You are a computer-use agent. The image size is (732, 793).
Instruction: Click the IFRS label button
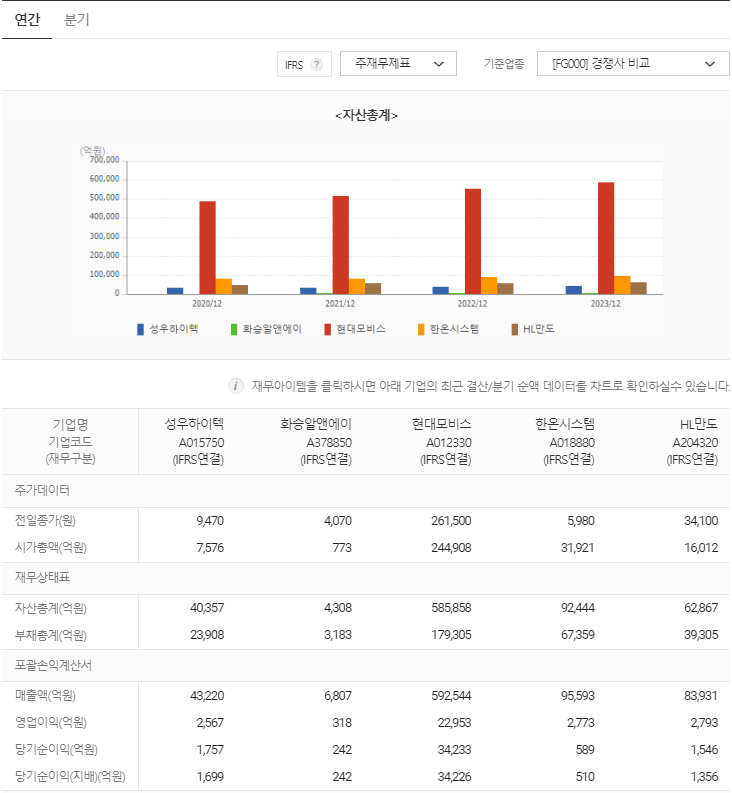304,64
